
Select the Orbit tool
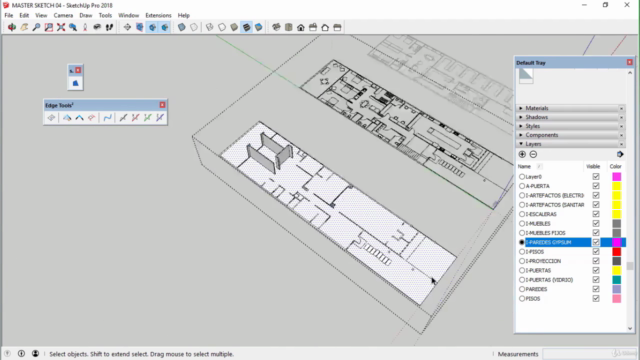pyautogui.click(x=12, y=27)
